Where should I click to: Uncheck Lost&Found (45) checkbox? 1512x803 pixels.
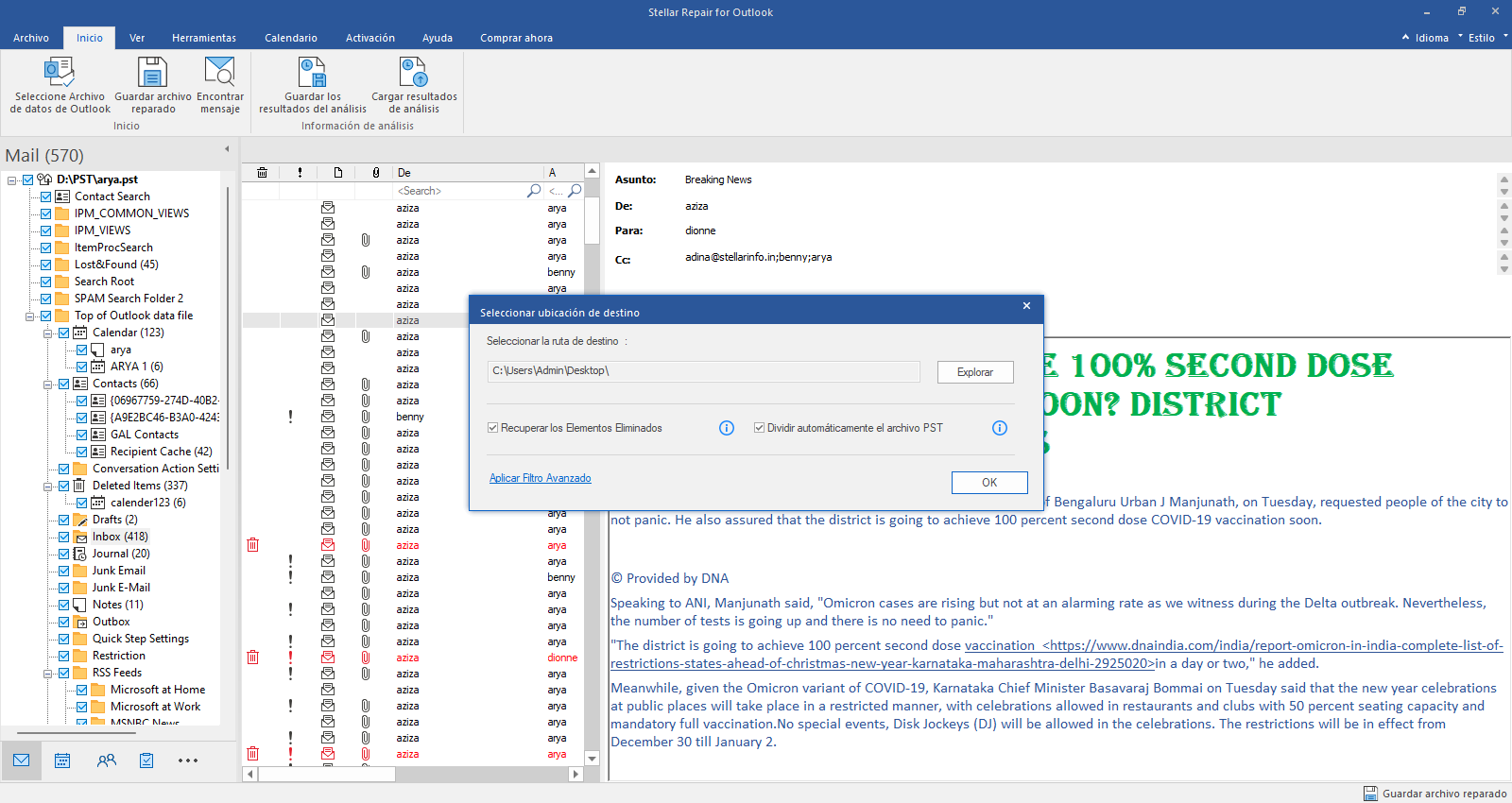(x=46, y=265)
